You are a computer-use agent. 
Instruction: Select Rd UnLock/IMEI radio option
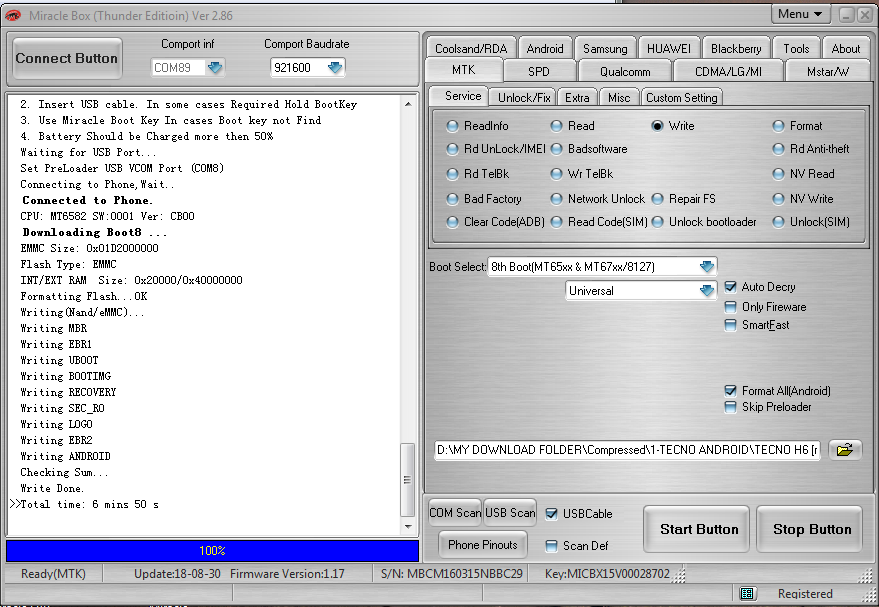(452, 149)
